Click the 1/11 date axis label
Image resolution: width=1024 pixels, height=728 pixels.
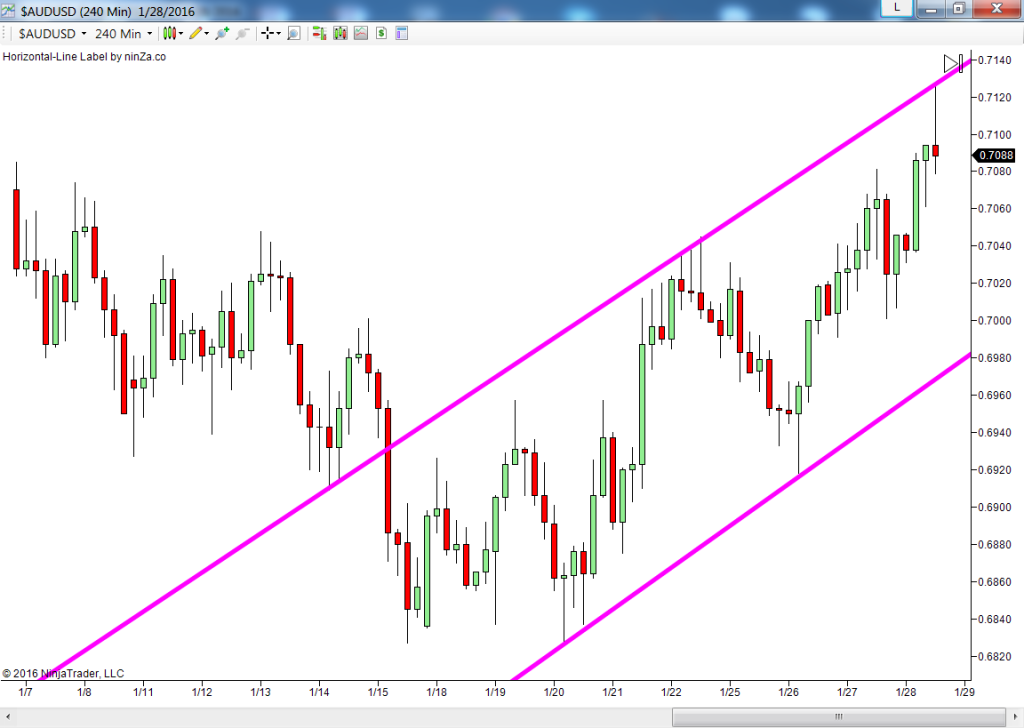[x=143, y=692]
